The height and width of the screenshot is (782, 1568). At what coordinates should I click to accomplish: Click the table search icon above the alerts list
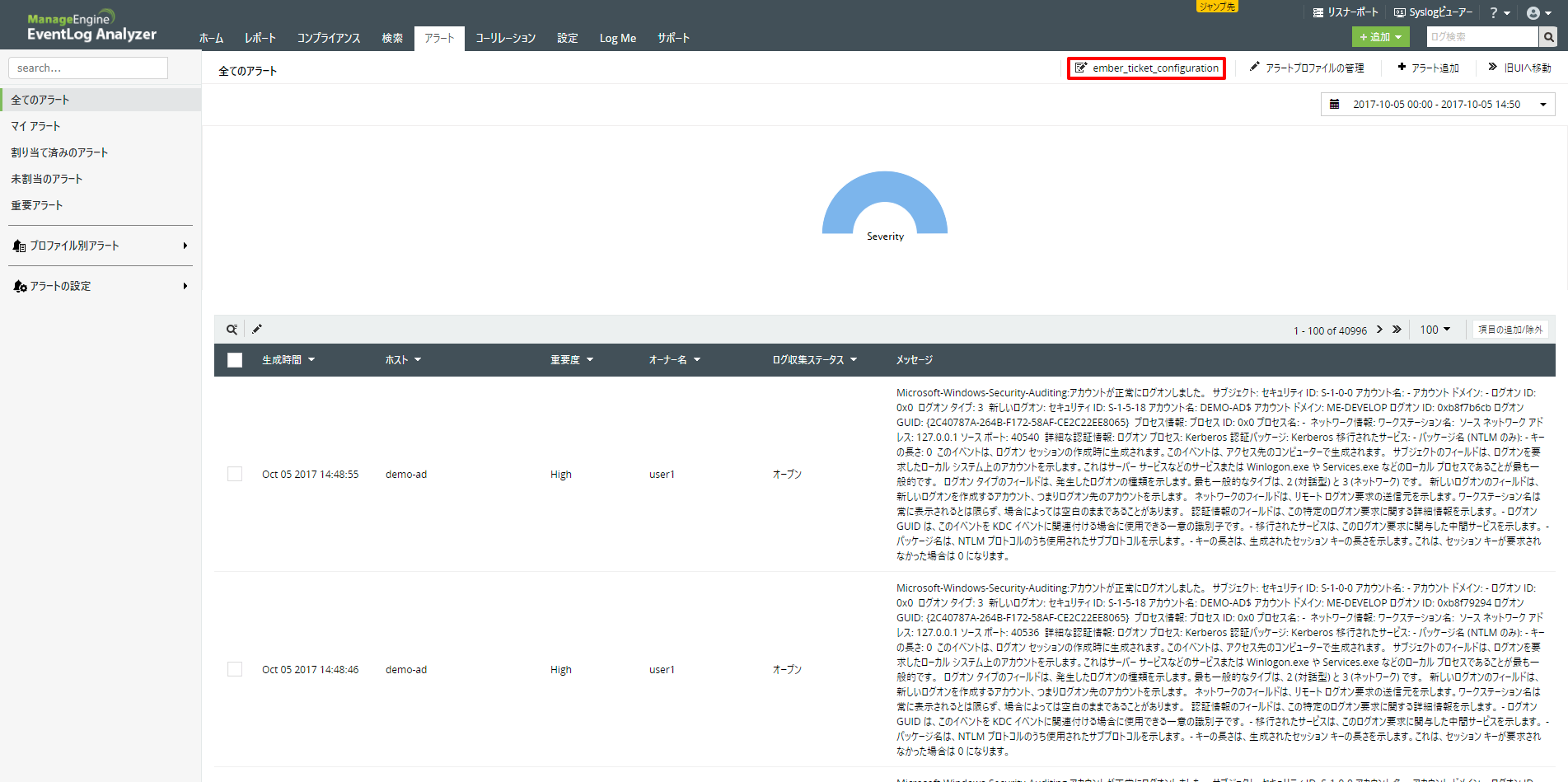[x=232, y=330]
